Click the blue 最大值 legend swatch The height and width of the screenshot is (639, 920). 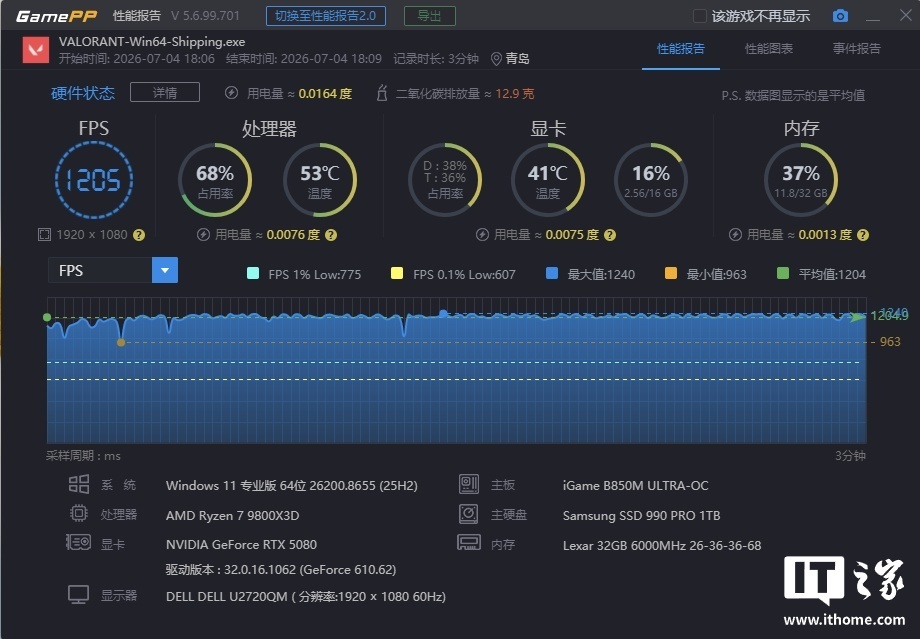[552, 273]
